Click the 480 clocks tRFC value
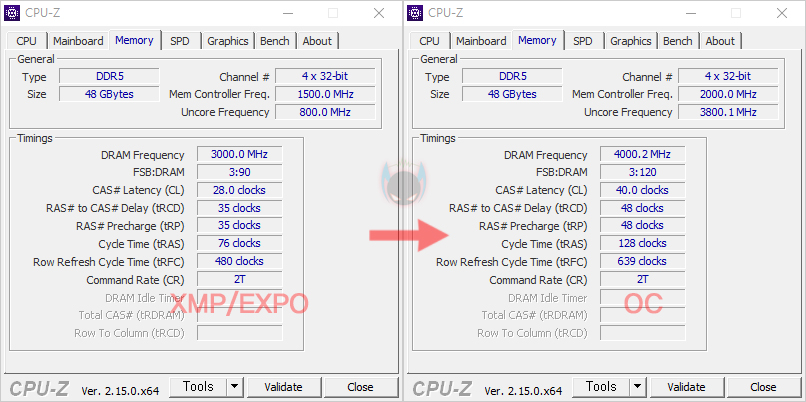The width and height of the screenshot is (806, 402). [x=240, y=261]
